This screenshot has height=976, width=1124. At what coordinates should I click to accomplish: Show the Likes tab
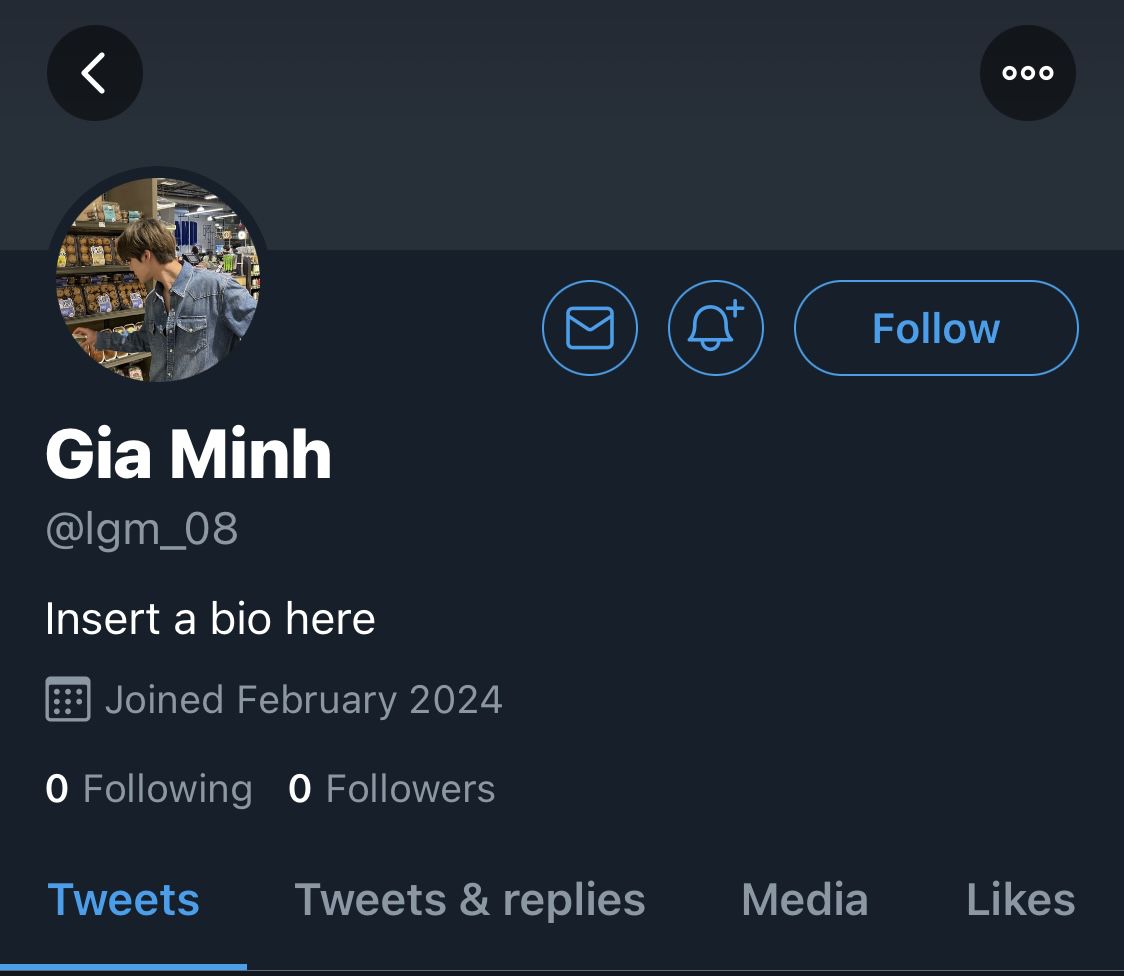click(1020, 900)
